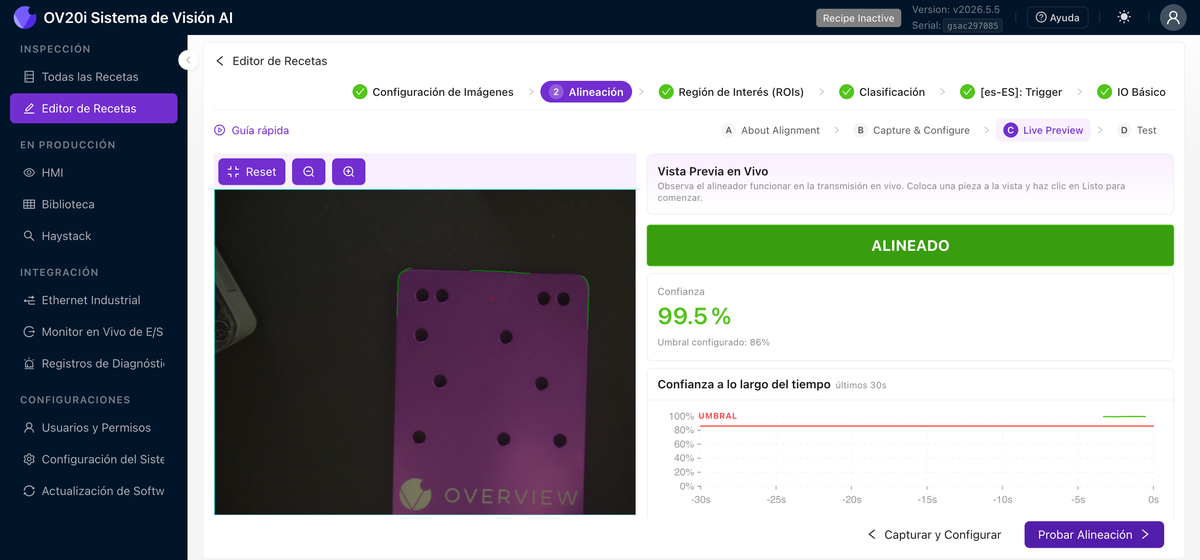Go back to Capturar y Configurar
Image resolution: width=1200 pixels, height=560 pixels.
[x=934, y=535]
